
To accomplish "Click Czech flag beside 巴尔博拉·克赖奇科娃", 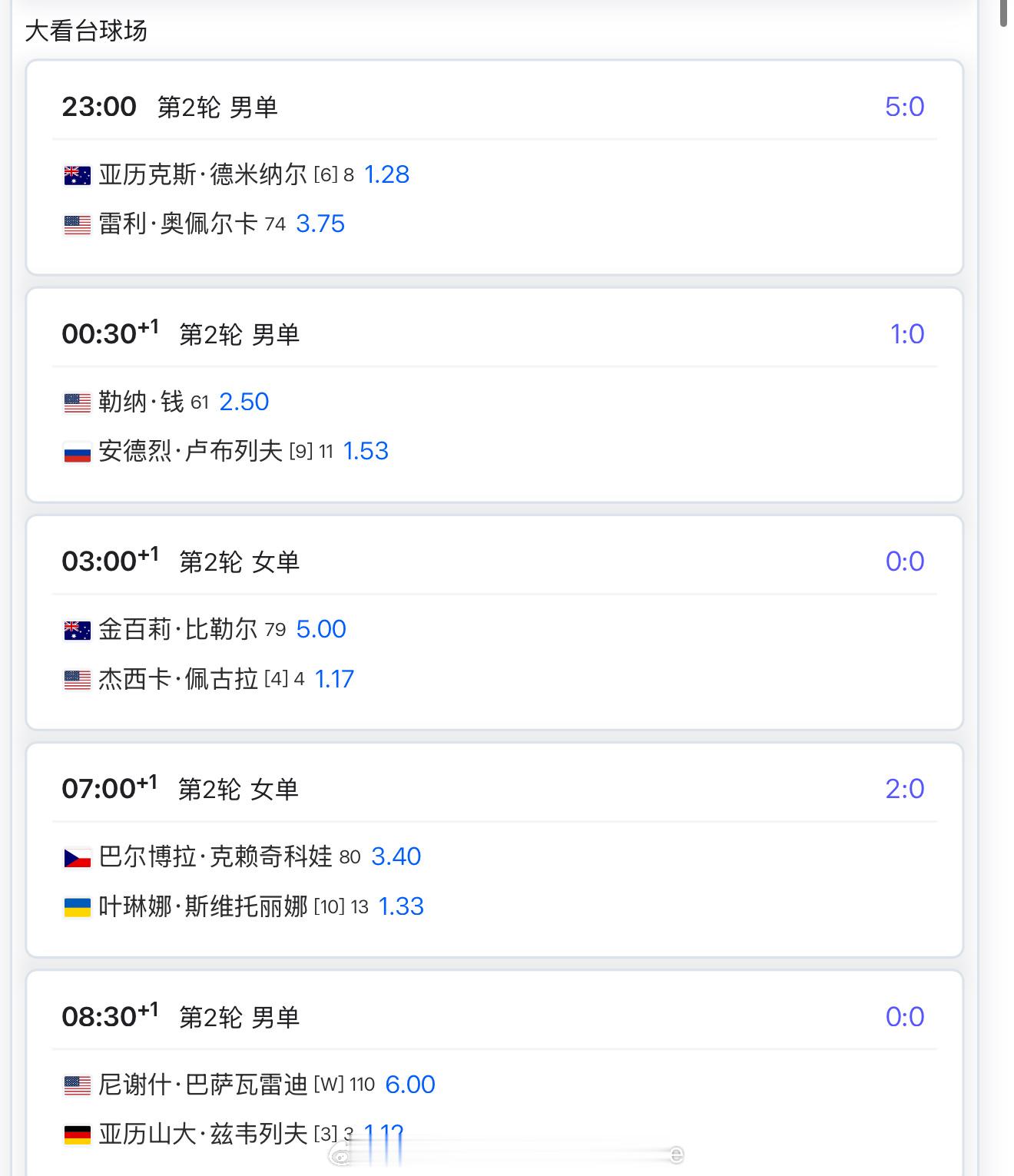I will coord(77,857).
